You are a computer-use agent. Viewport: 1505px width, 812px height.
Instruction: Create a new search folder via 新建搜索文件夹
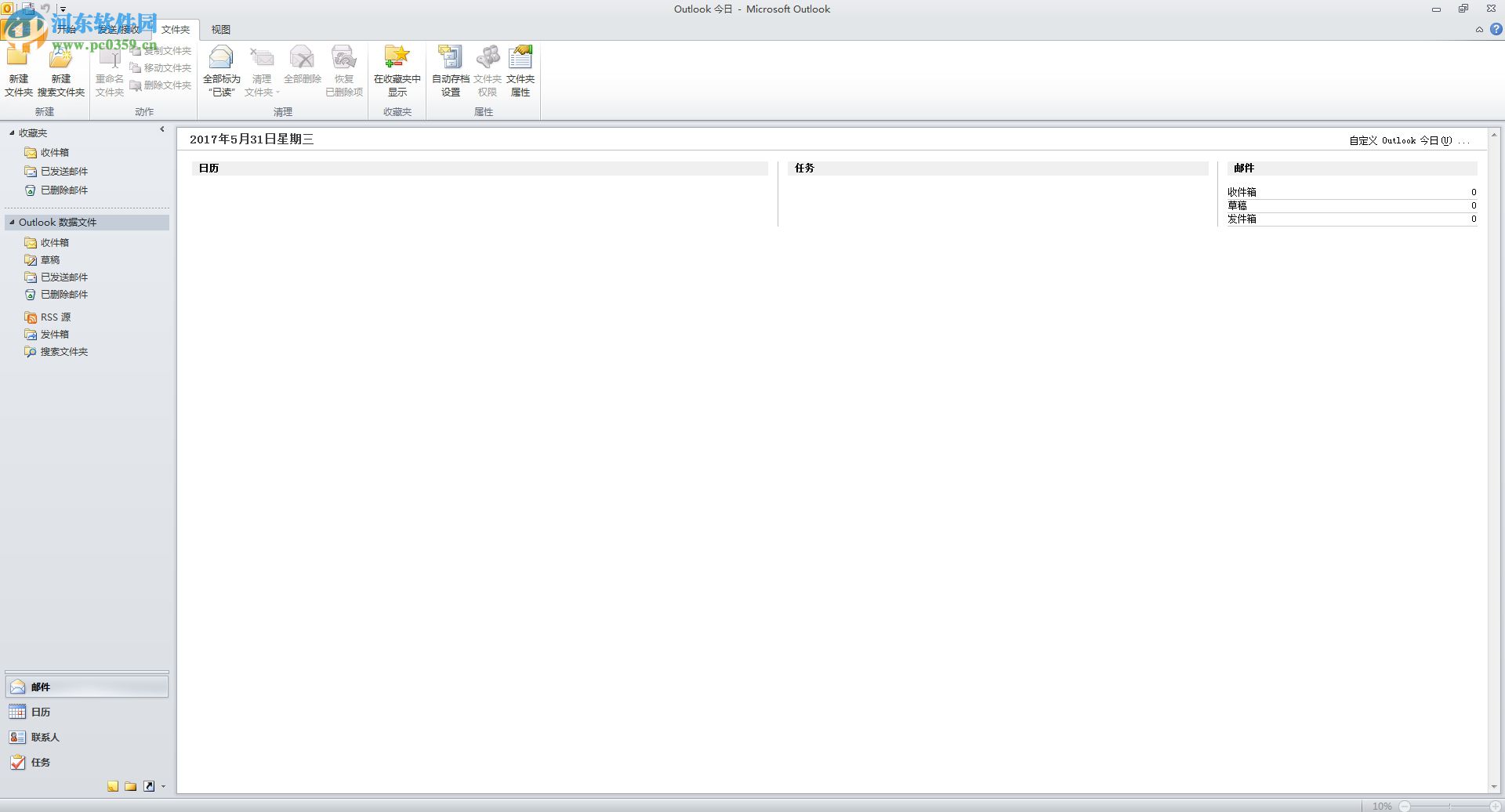[61, 72]
